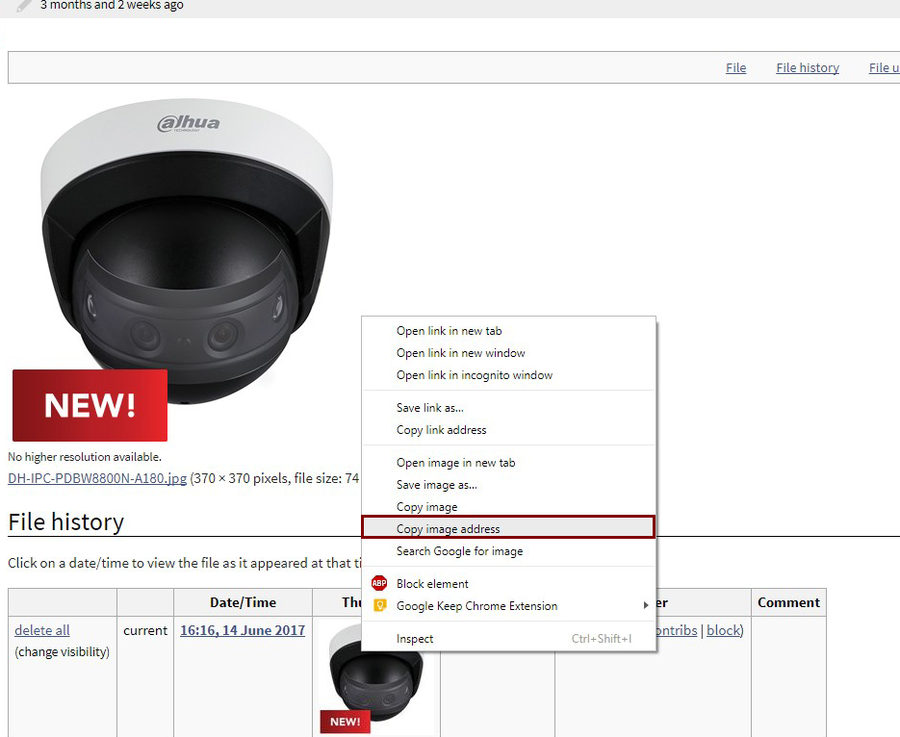Select the Block element text

[432, 584]
